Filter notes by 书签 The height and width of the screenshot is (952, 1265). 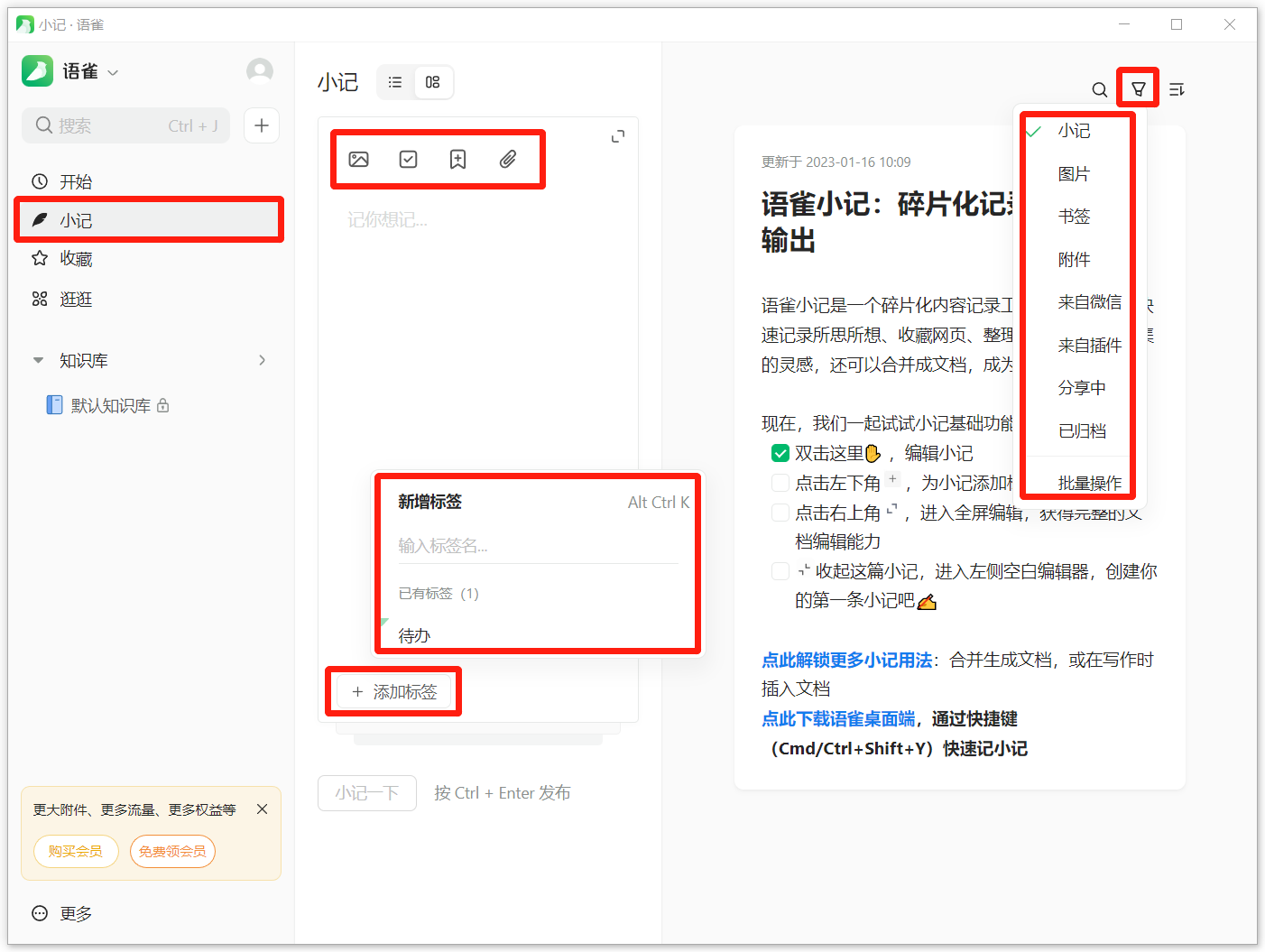[x=1074, y=217]
